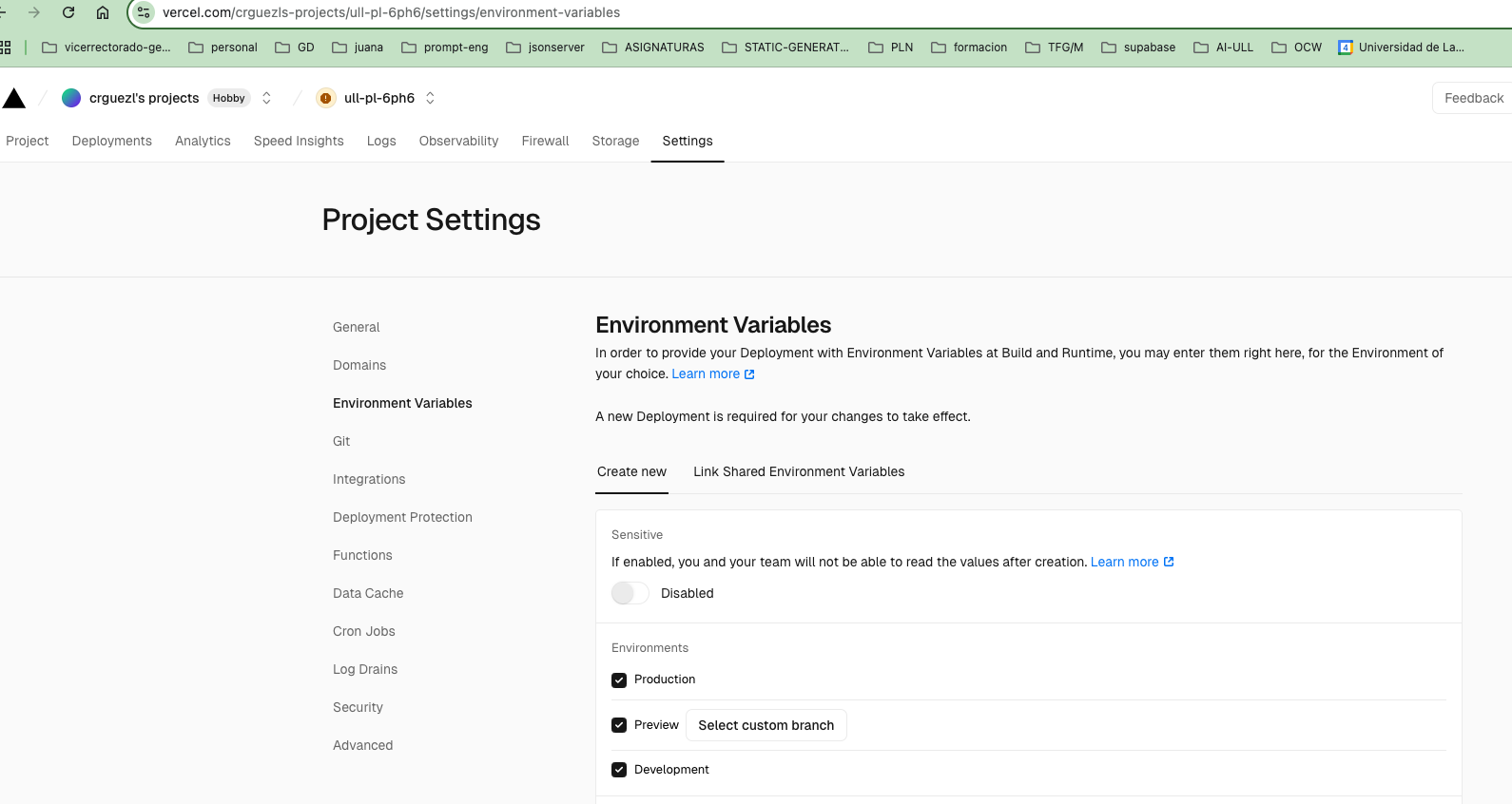Open the PLN bookmark folder
Viewport: 1512px width, 804px height.
point(891,48)
